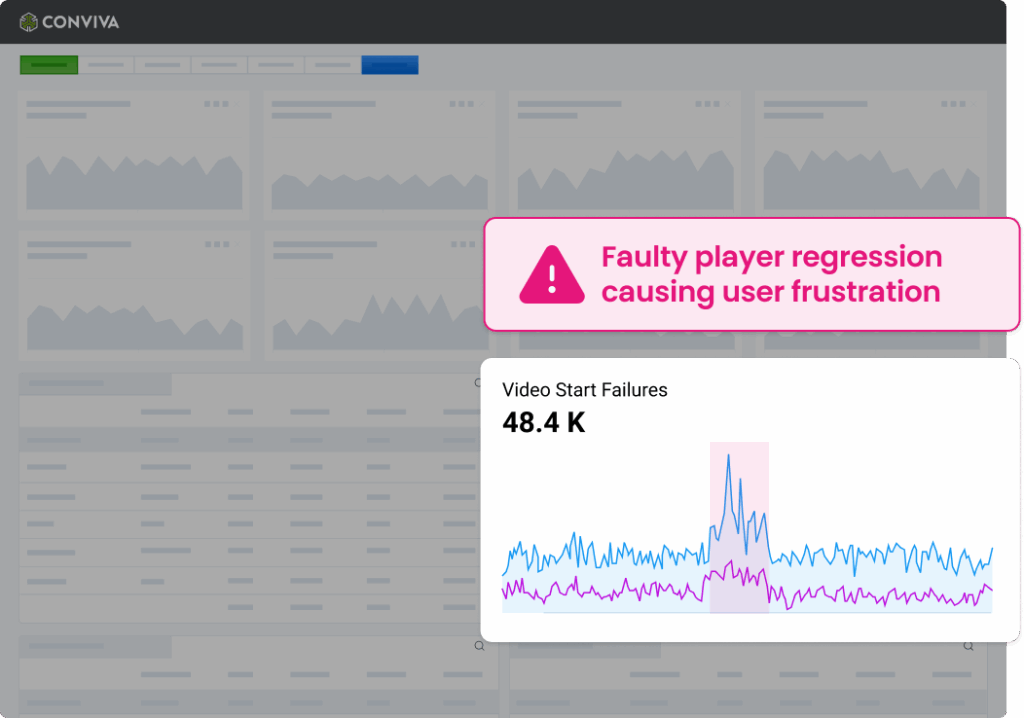Click search icon left of Video Start Failures card

click(479, 383)
